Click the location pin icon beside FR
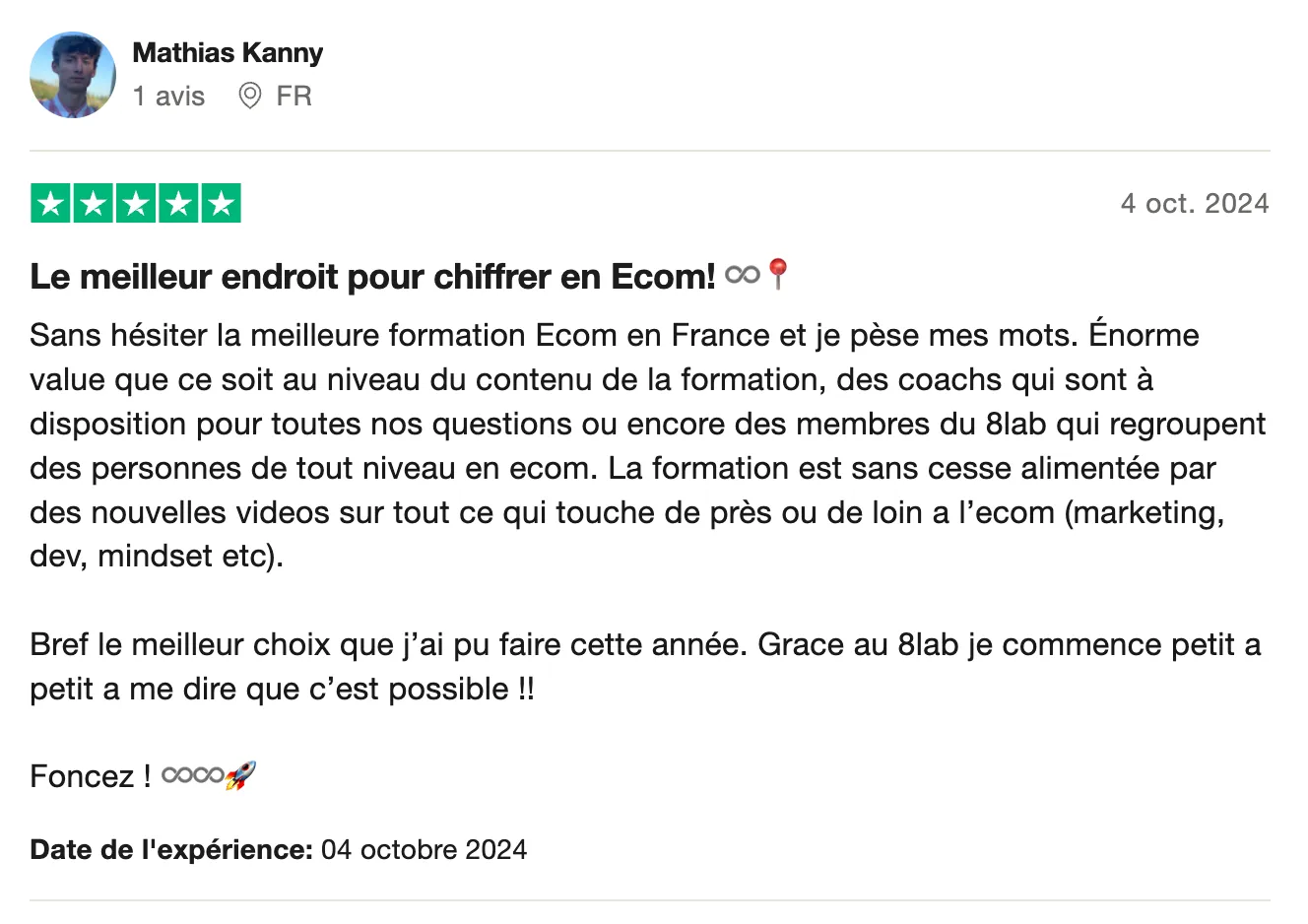This screenshot has height=924, width=1308. (x=250, y=96)
